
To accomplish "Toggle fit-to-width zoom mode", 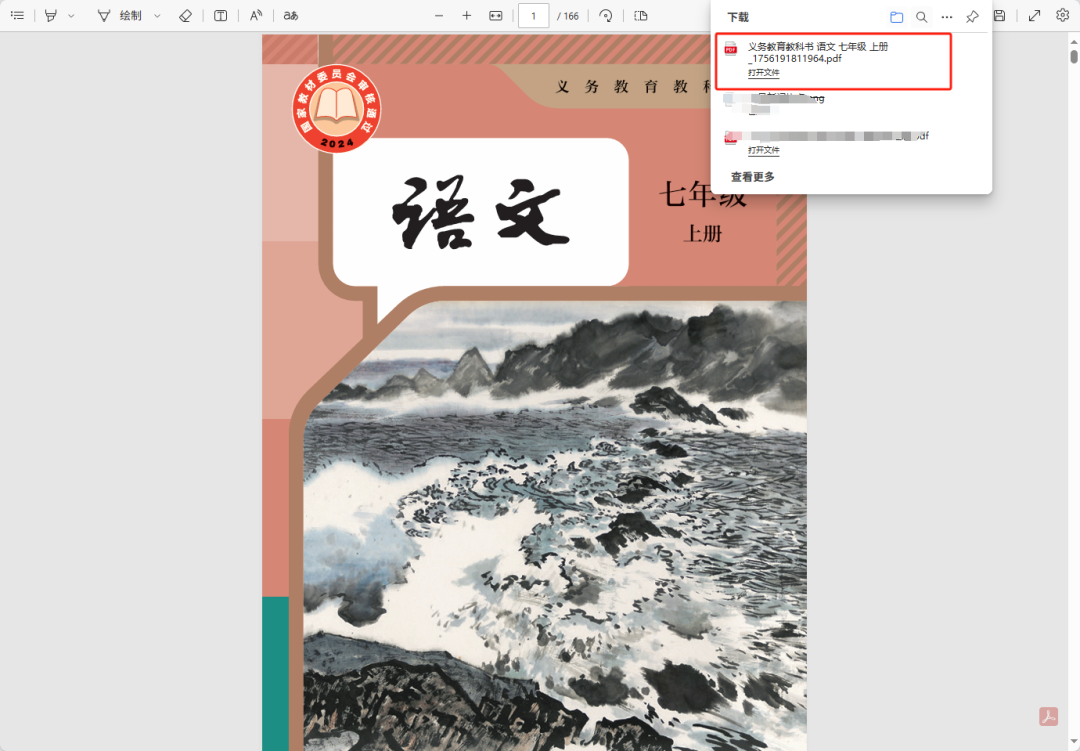I will (495, 15).
